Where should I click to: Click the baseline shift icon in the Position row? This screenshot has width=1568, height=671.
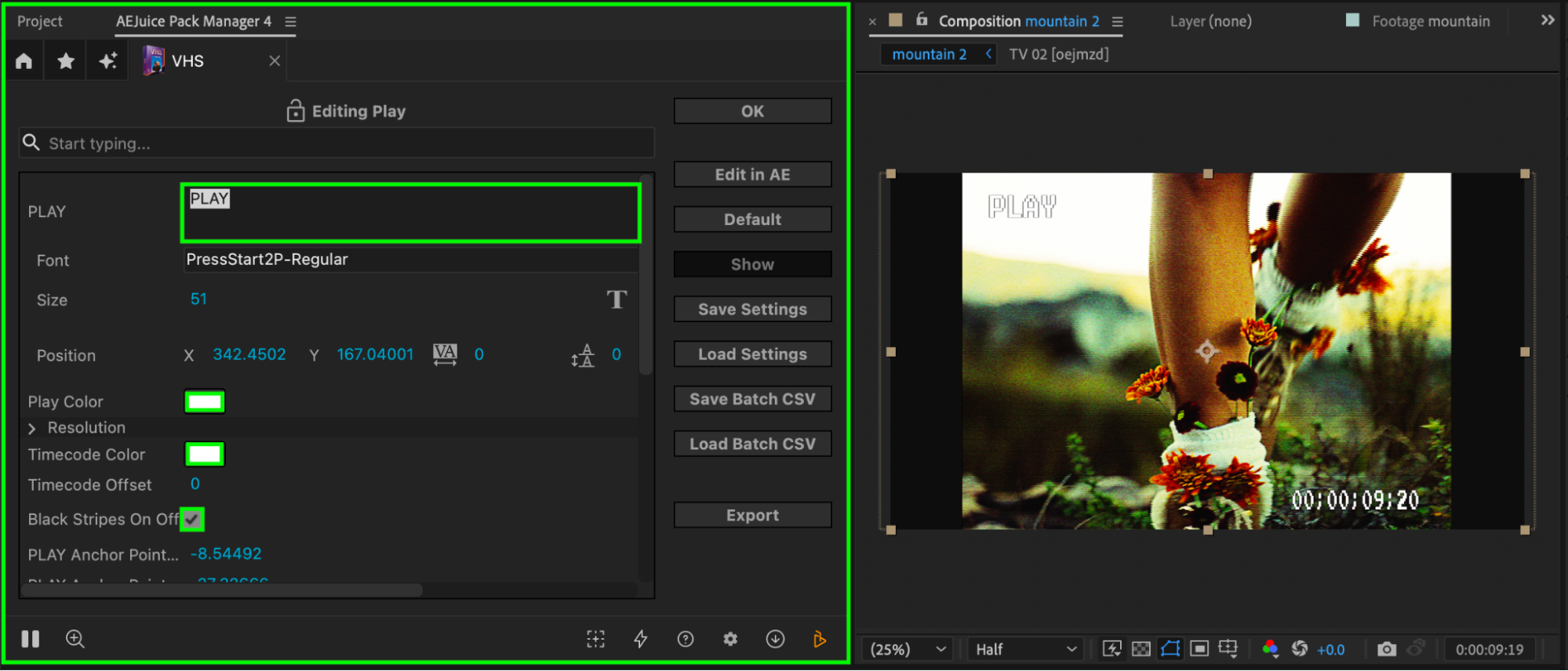point(583,355)
